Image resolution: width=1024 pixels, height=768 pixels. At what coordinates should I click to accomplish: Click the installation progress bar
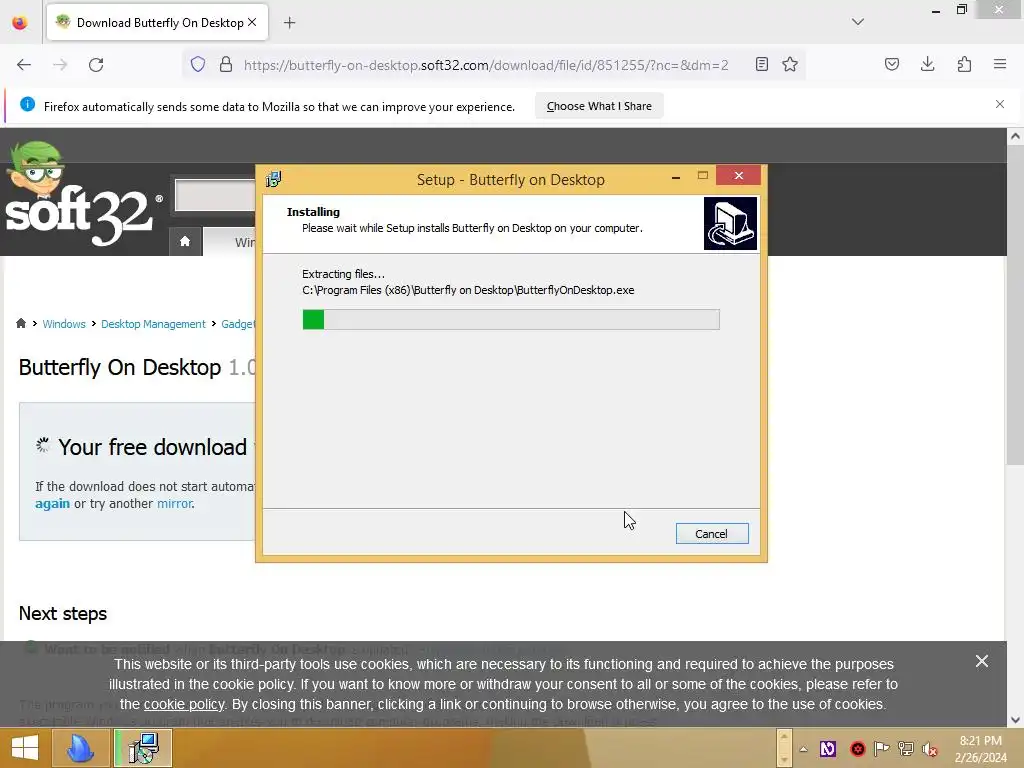[511, 319]
